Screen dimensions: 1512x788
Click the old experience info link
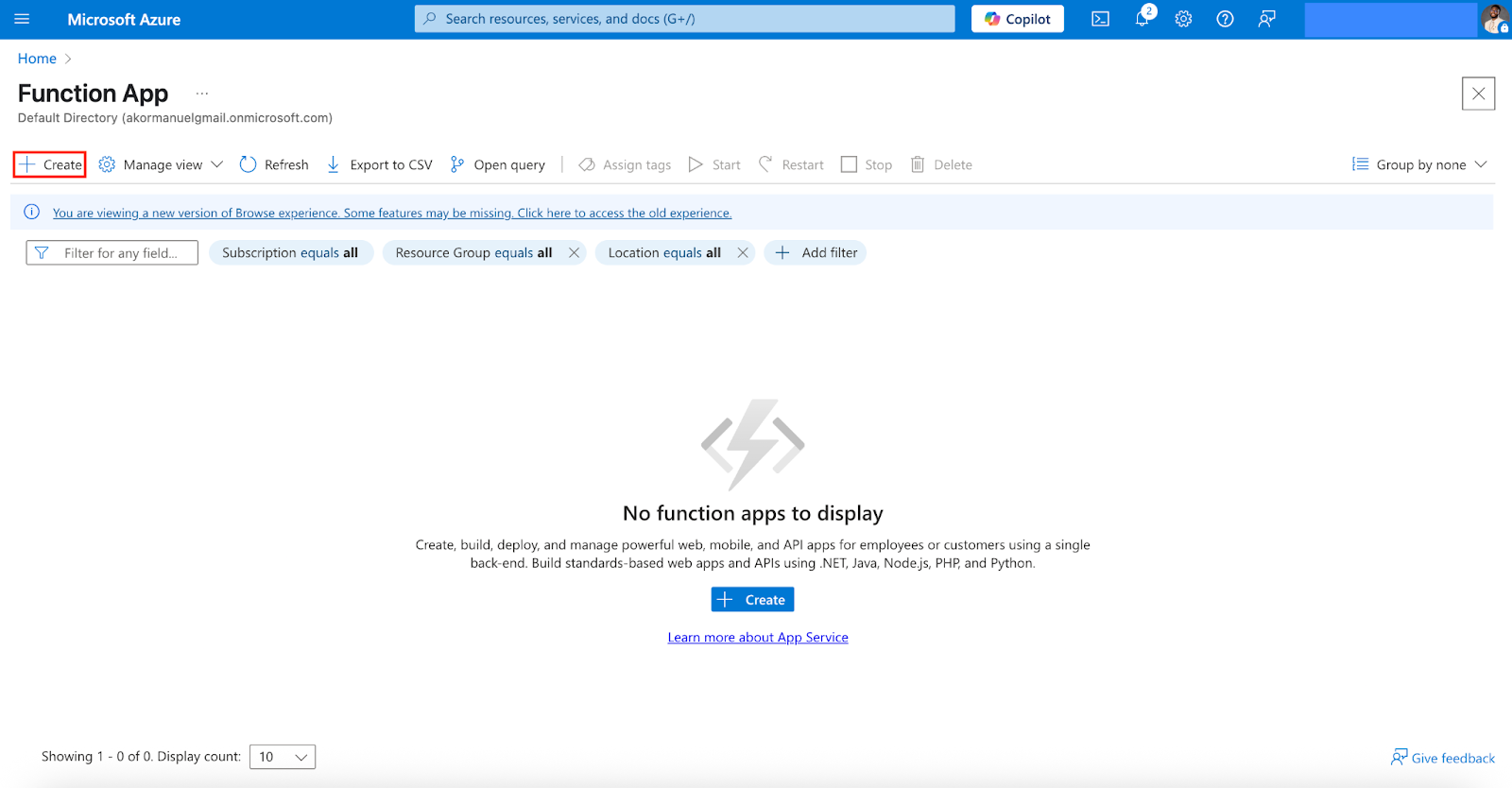[392, 213]
